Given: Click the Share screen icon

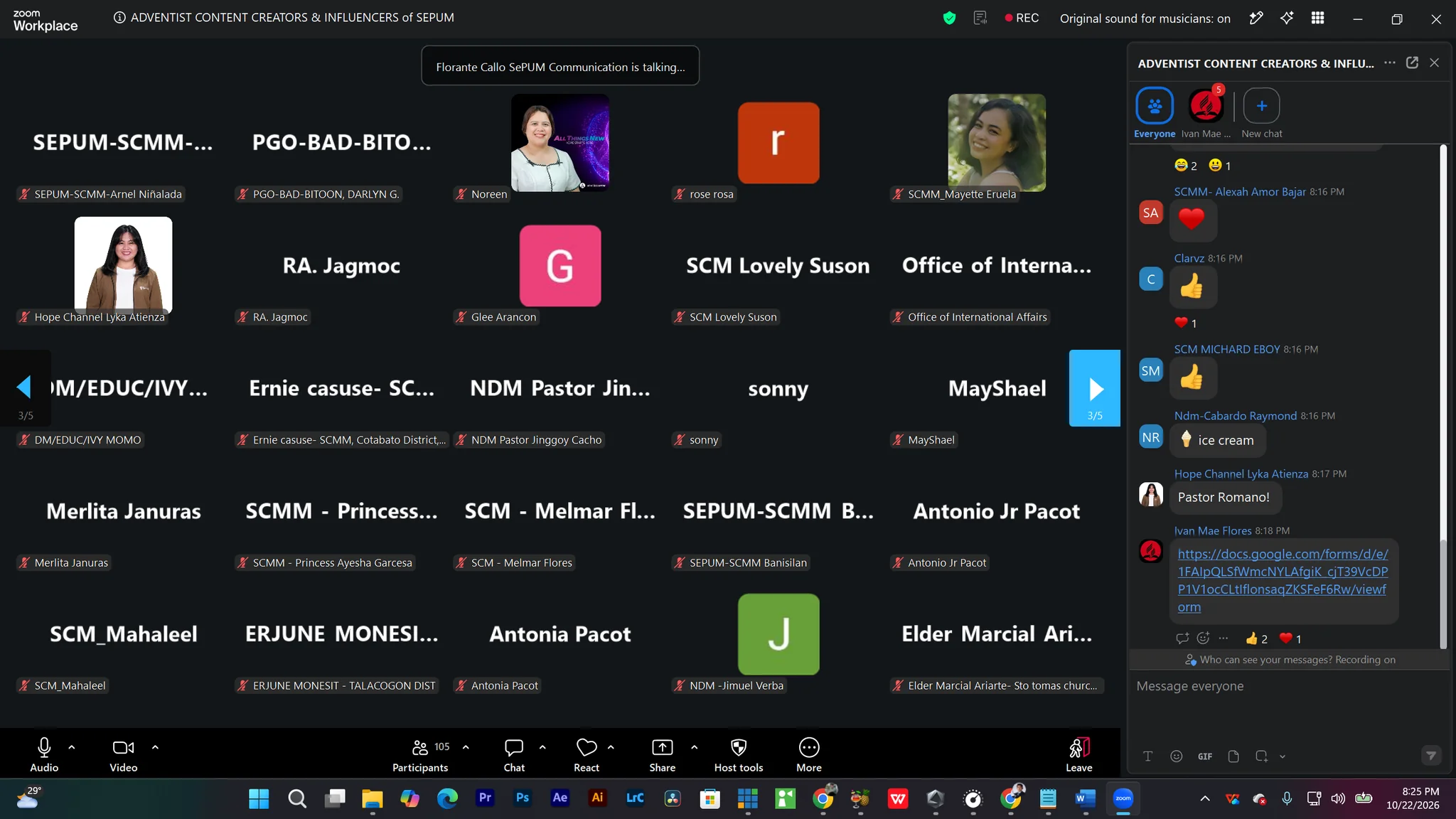Looking at the screenshot, I should pyautogui.click(x=662, y=747).
